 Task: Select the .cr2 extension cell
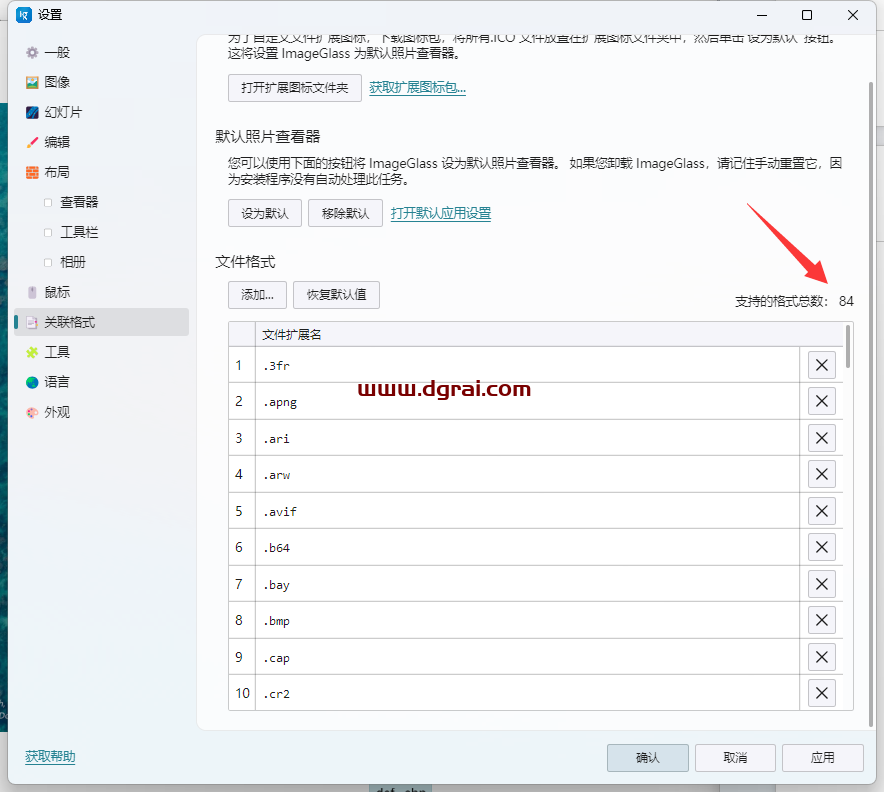pyautogui.click(x=527, y=693)
